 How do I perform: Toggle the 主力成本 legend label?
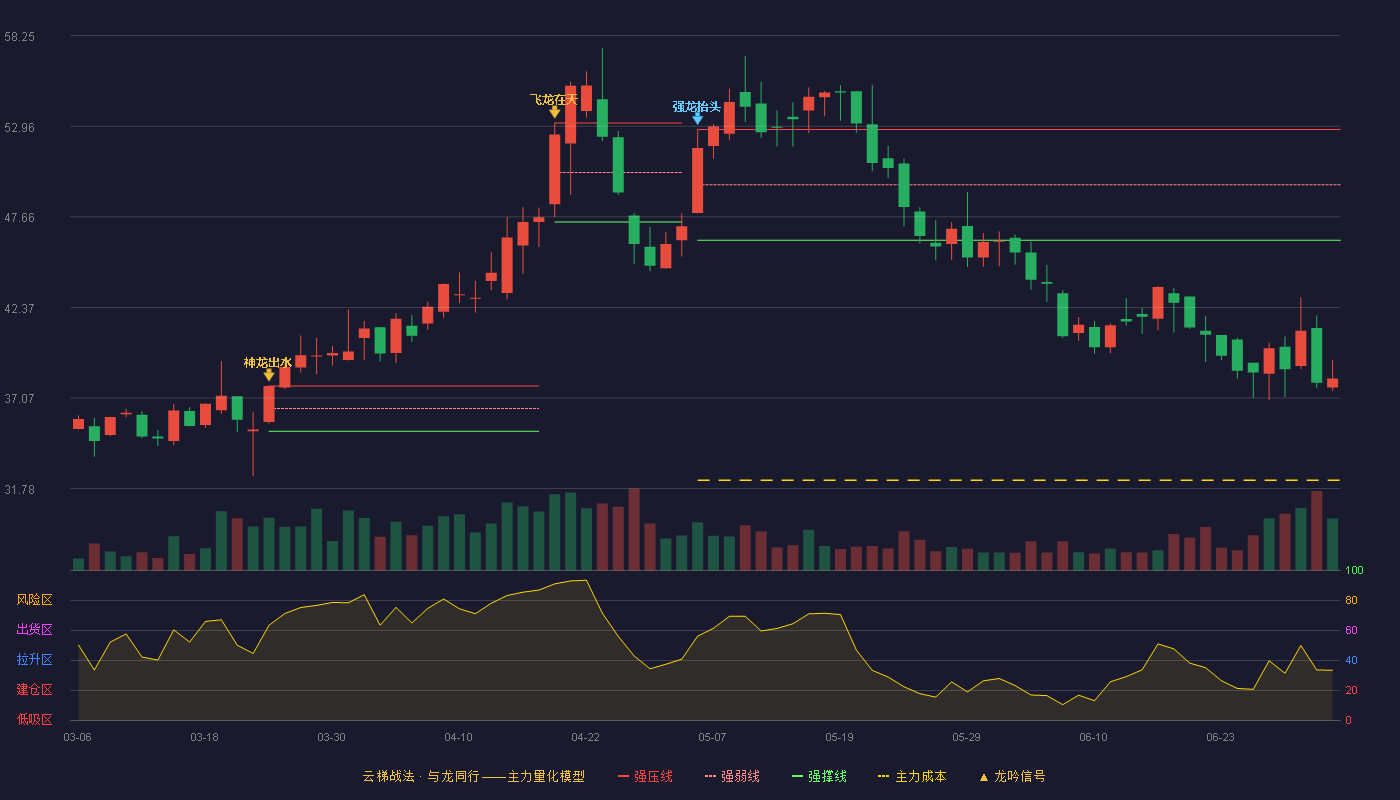click(x=920, y=776)
